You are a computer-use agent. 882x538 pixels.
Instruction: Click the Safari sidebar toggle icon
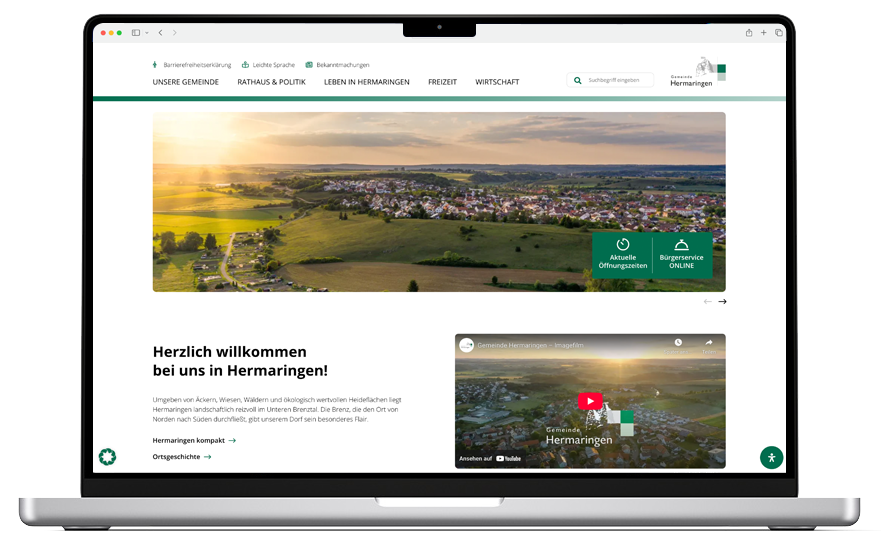[x=136, y=33]
